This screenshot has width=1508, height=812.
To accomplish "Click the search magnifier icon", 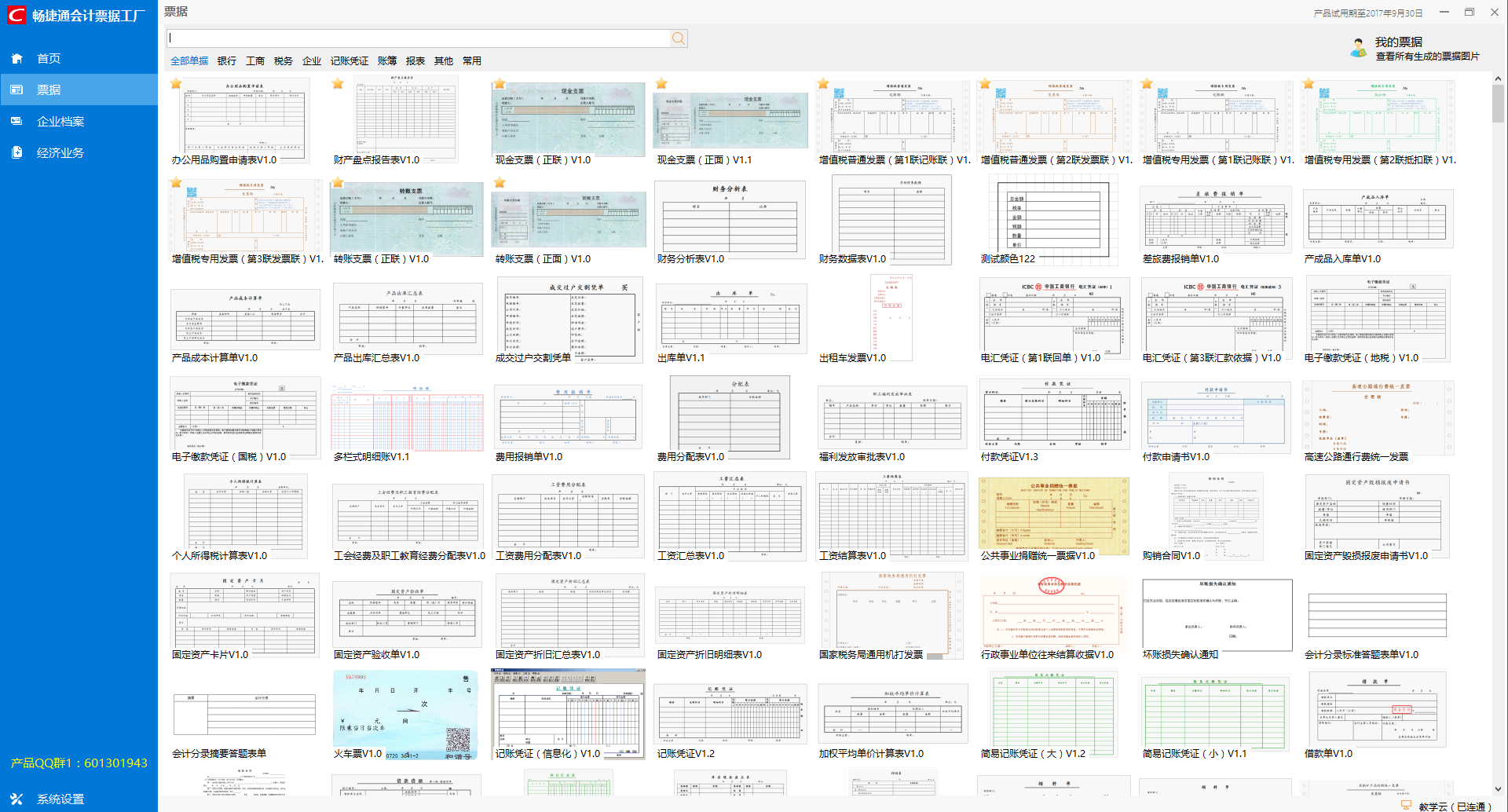I will coord(679,38).
